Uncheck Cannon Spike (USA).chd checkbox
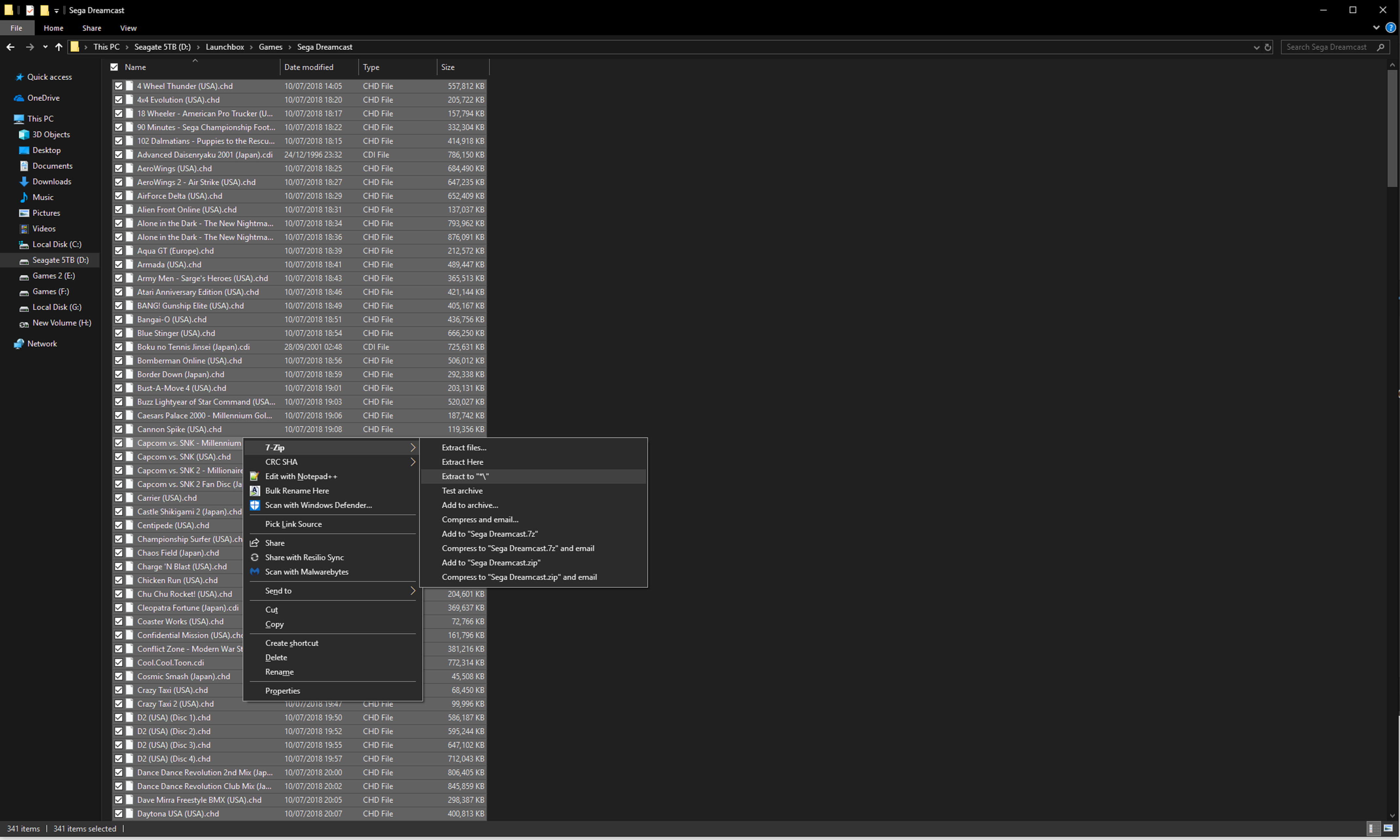Screen dimensions: 1400x840 coord(118,429)
